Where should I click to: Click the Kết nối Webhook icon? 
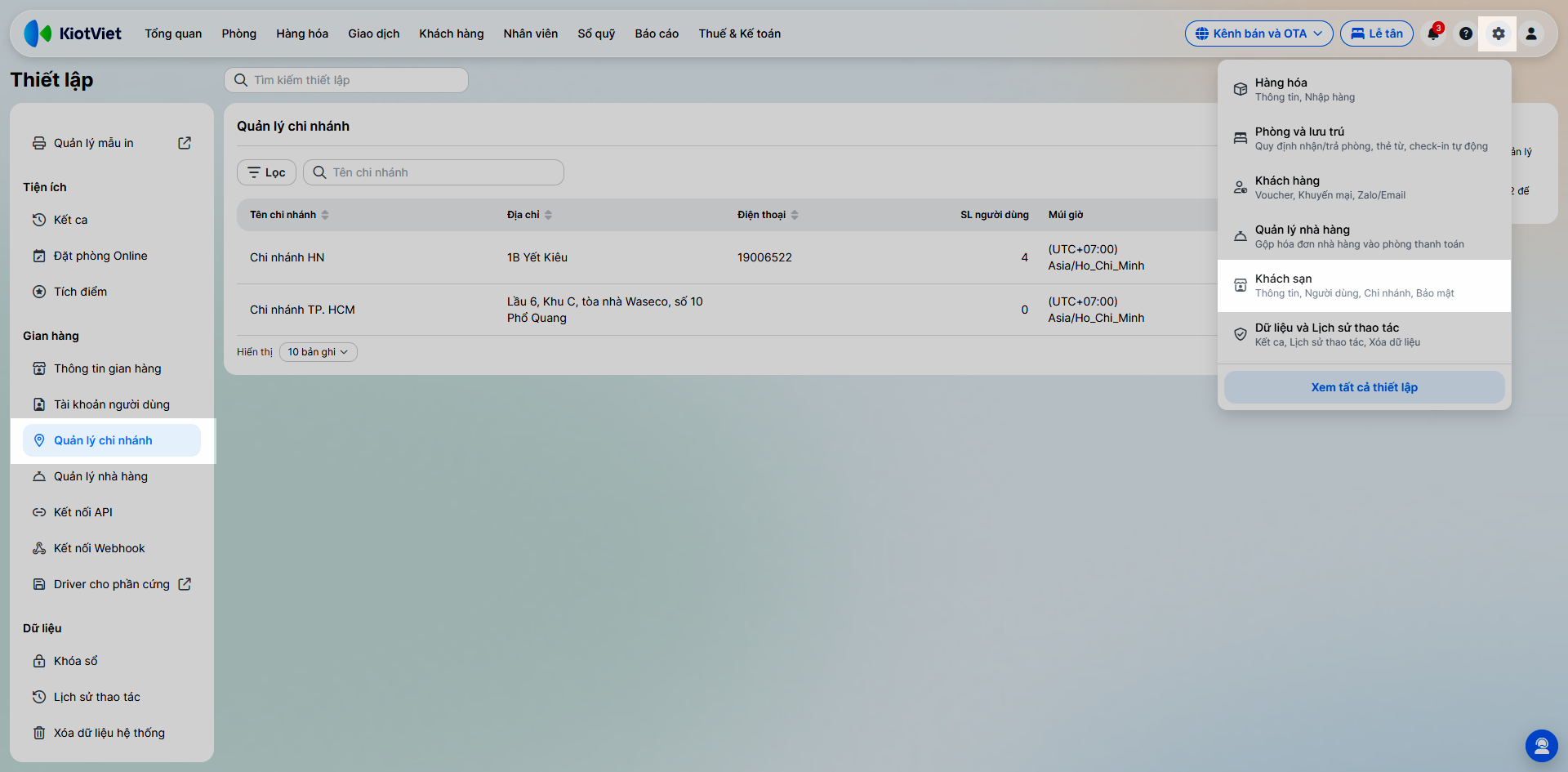point(39,548)
